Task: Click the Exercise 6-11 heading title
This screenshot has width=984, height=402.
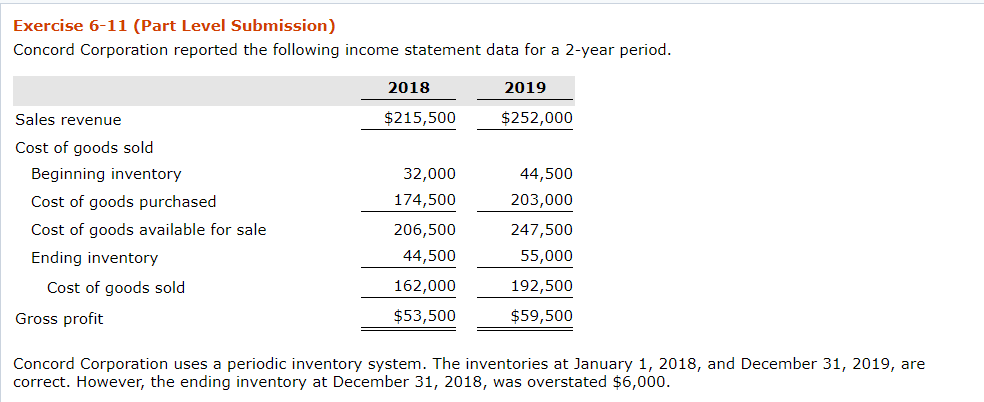Action: (x=174, y=25)
